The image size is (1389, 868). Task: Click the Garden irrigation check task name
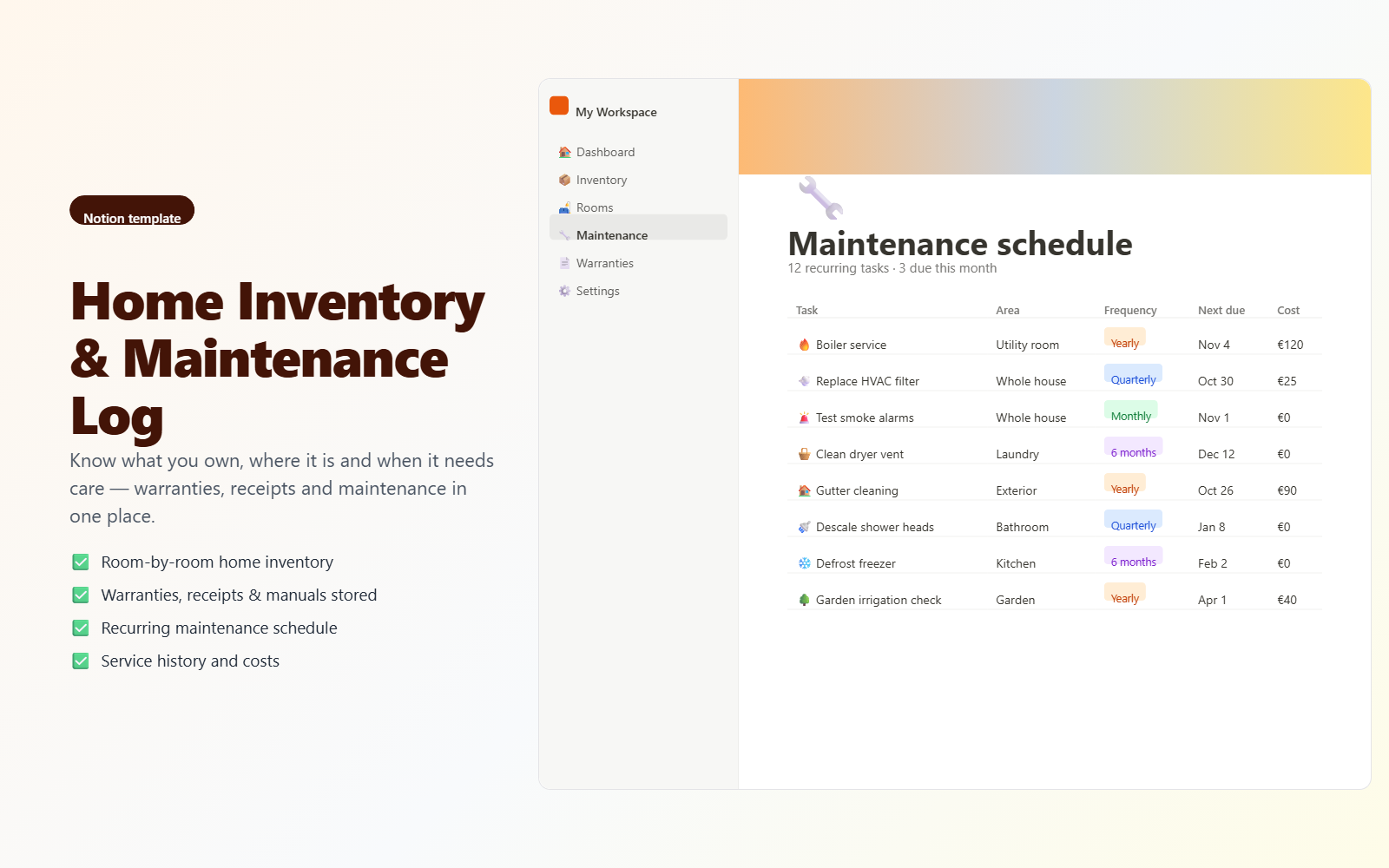[879, 600]
